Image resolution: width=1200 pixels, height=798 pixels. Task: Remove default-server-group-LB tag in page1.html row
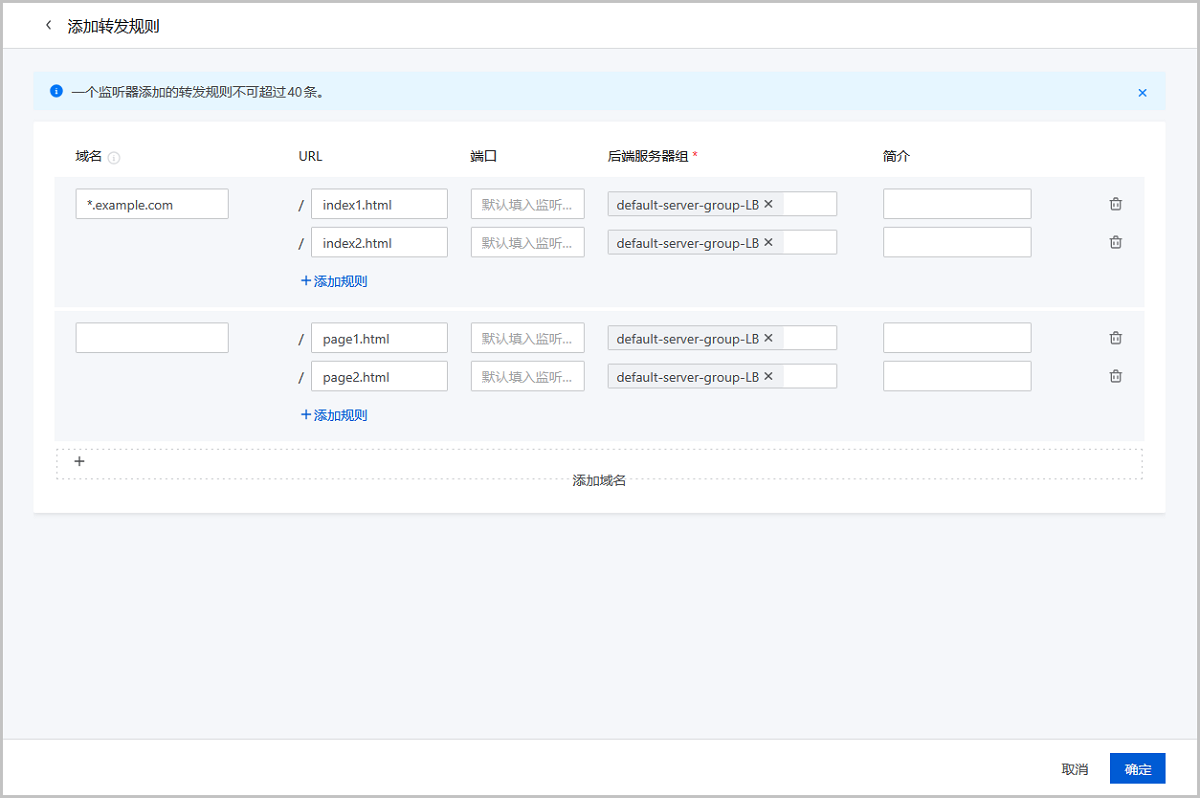pyautogui.click(x=769, y=338)
